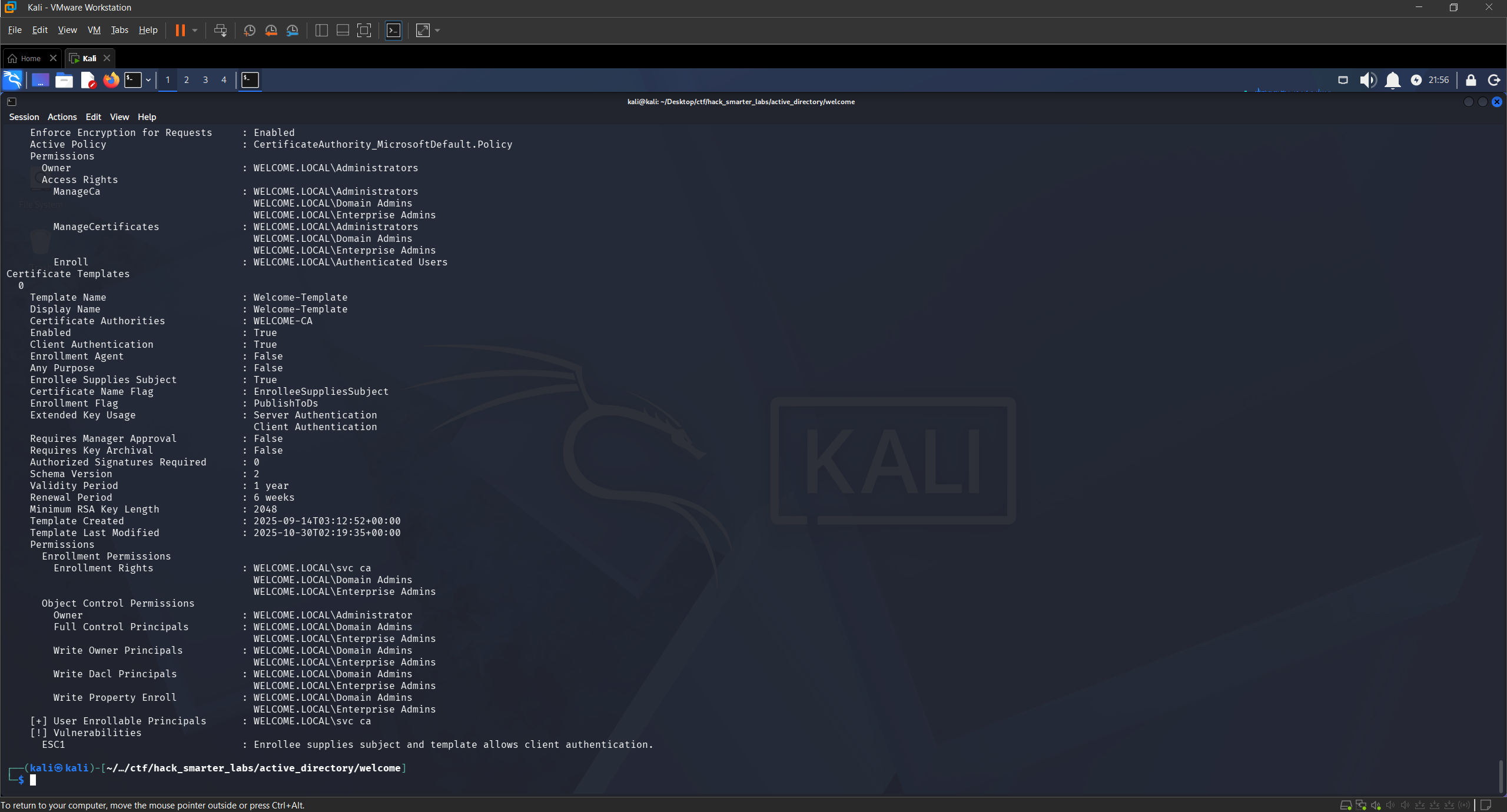Click the command prompt cursor line
This screenshot has width=1507, height=812.
click(x=33, y=780)
